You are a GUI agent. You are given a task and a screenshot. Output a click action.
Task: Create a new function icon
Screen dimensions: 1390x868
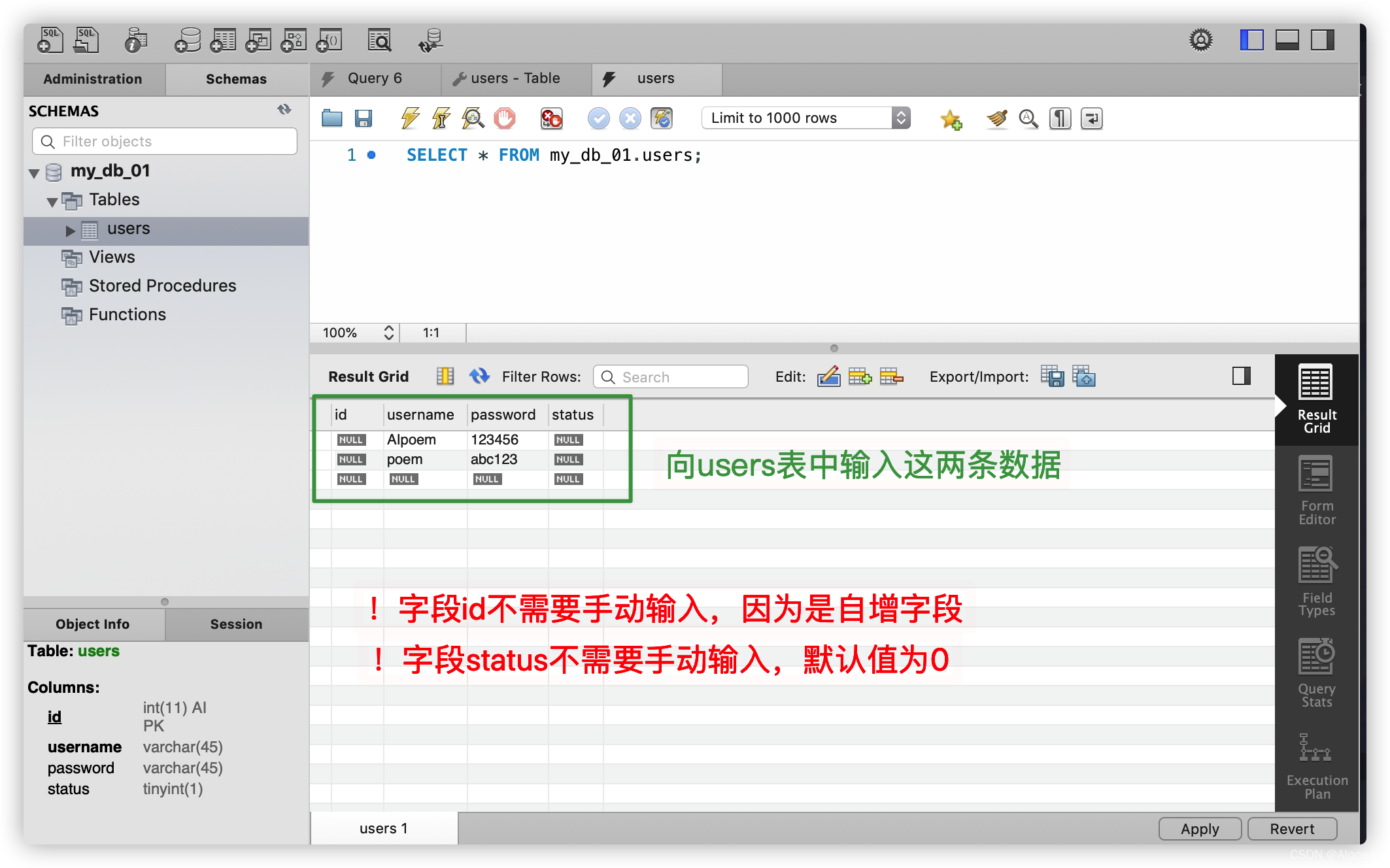pos(329,41)
